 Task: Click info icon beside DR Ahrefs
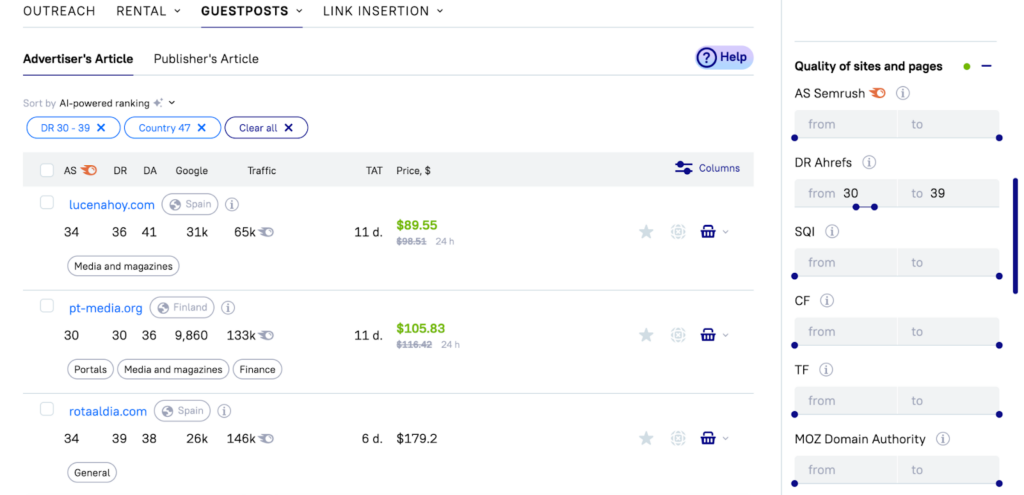pyautogui.click(x=869, y=162)
